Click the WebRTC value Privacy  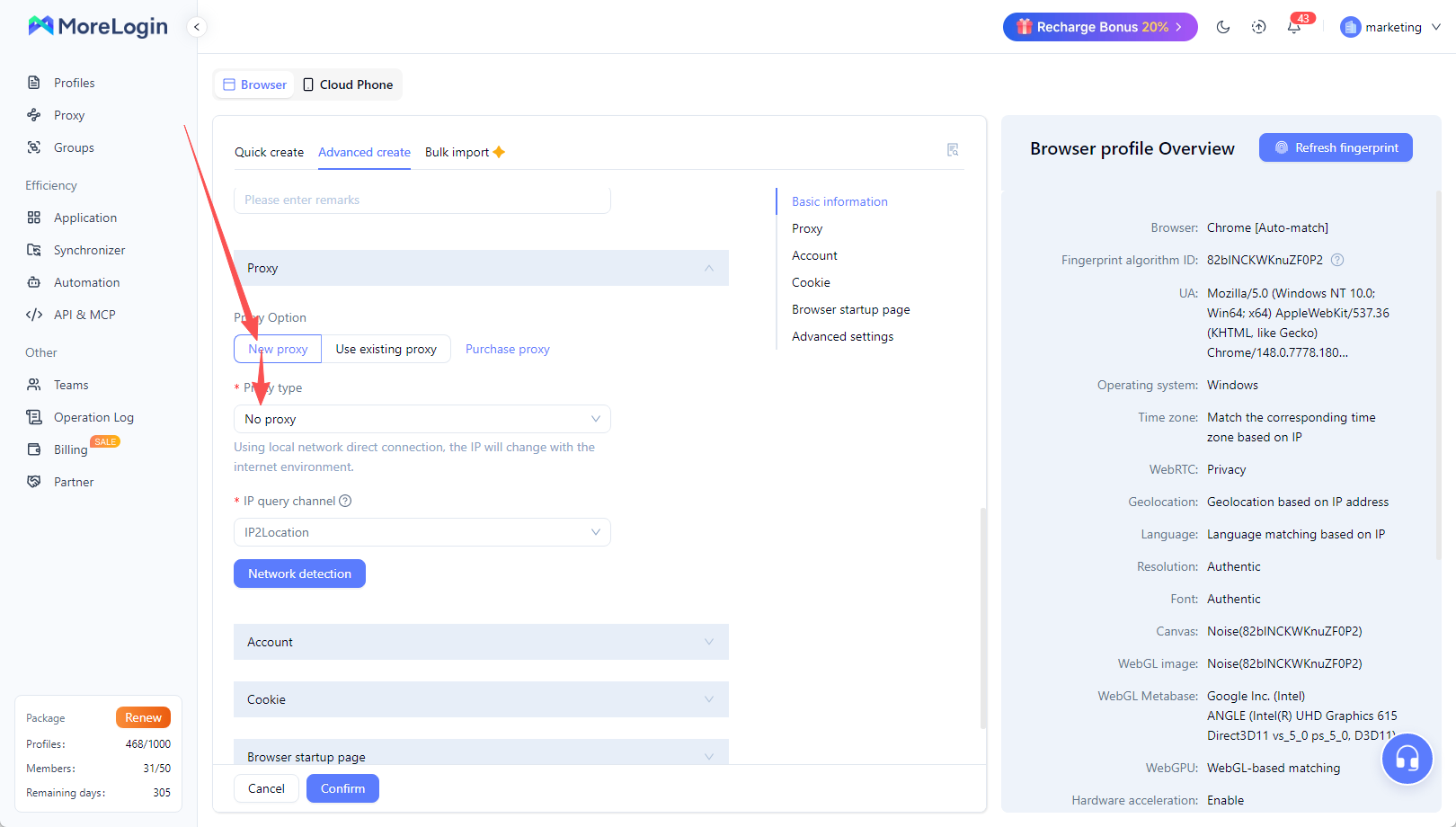[1226, 469]
